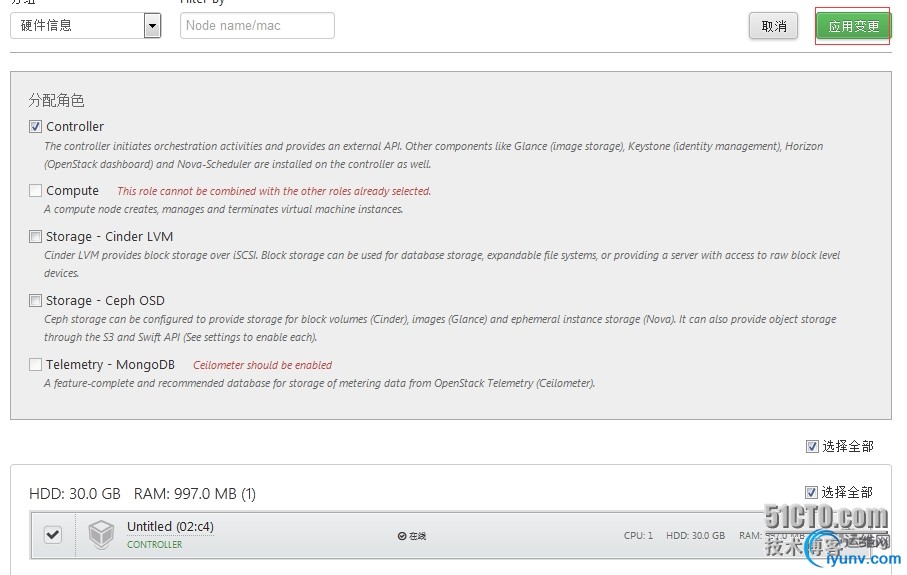Toggle 选择全部 in the HDD group
Viewport: 907px width, 575px height.
pyautogui.click(x=811, y=492)
